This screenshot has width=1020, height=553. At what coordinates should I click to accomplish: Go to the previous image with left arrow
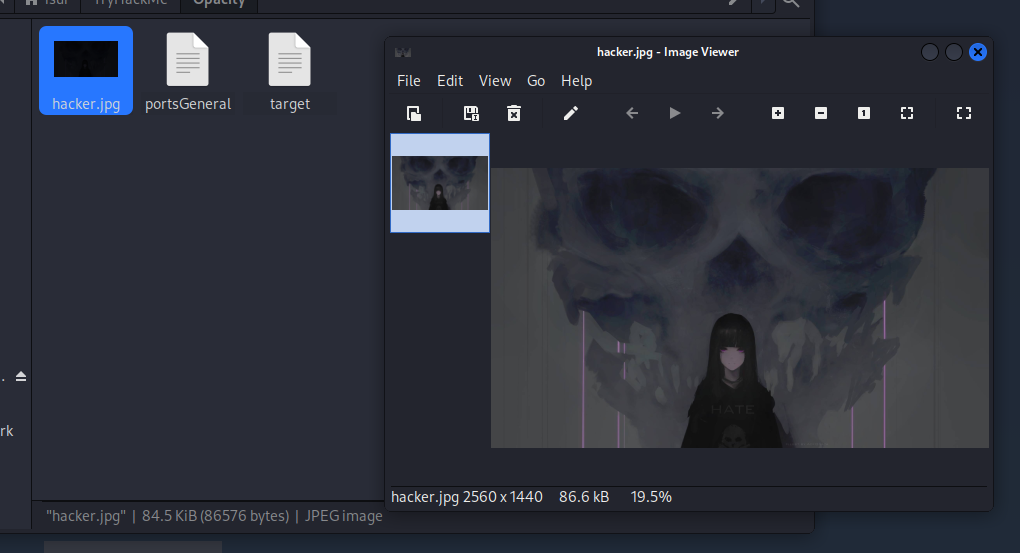pyautogui.click(x=632, y=113)
